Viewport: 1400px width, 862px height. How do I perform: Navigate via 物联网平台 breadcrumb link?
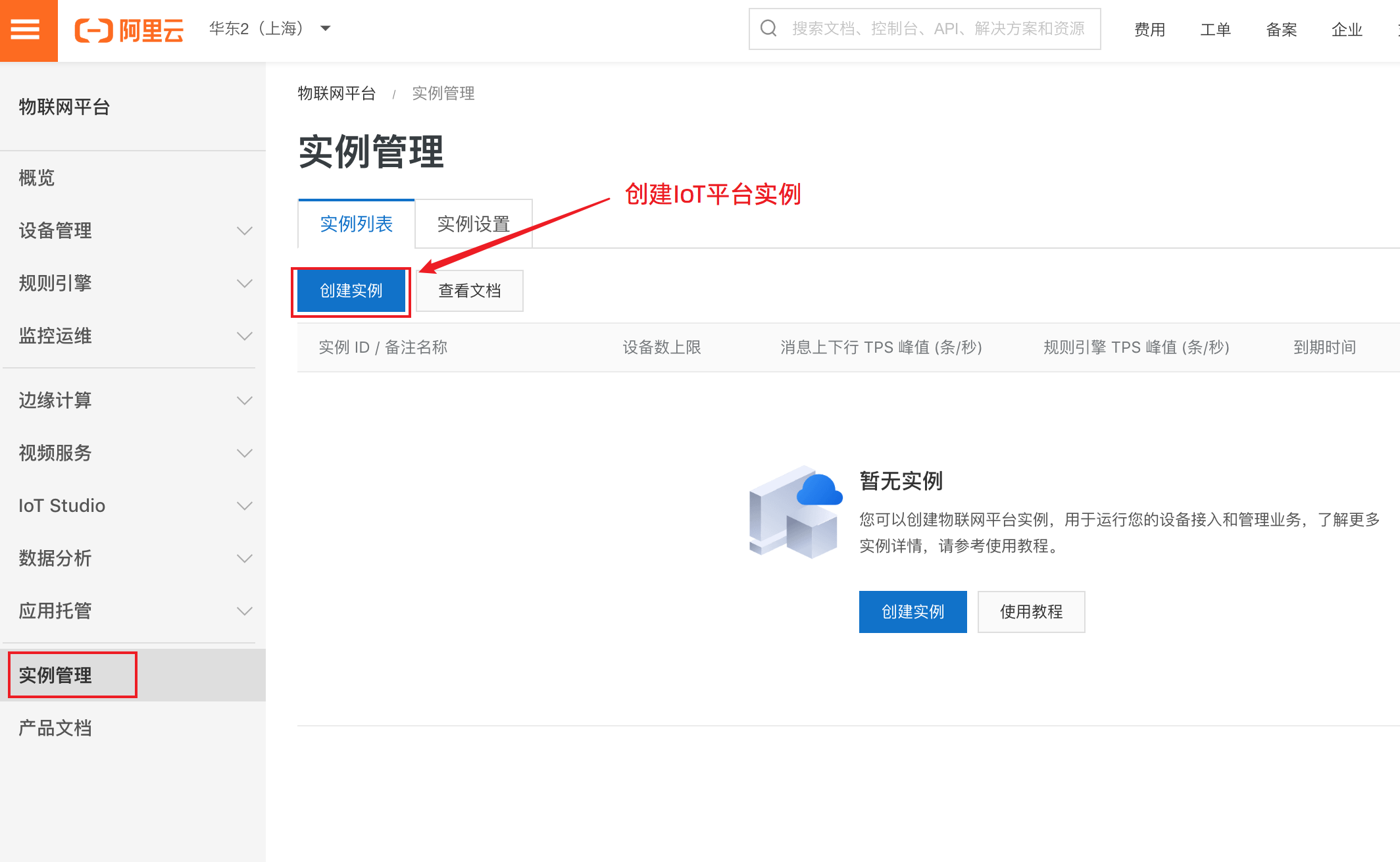pos(337,93)
